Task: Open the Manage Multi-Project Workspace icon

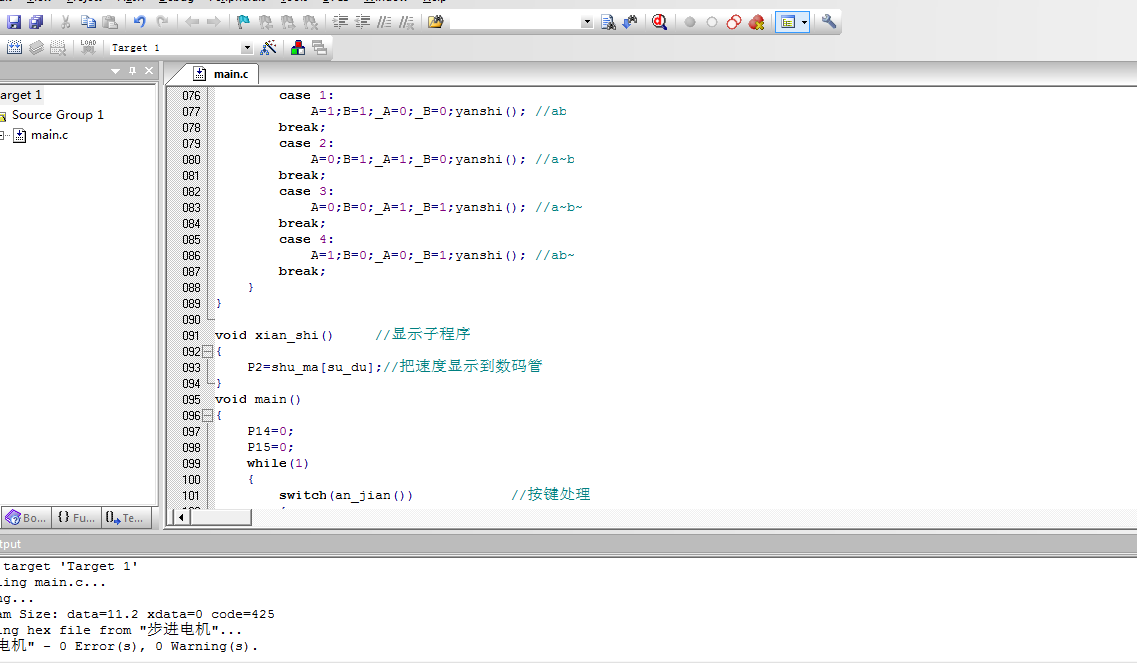Action: tap(319, 48)
